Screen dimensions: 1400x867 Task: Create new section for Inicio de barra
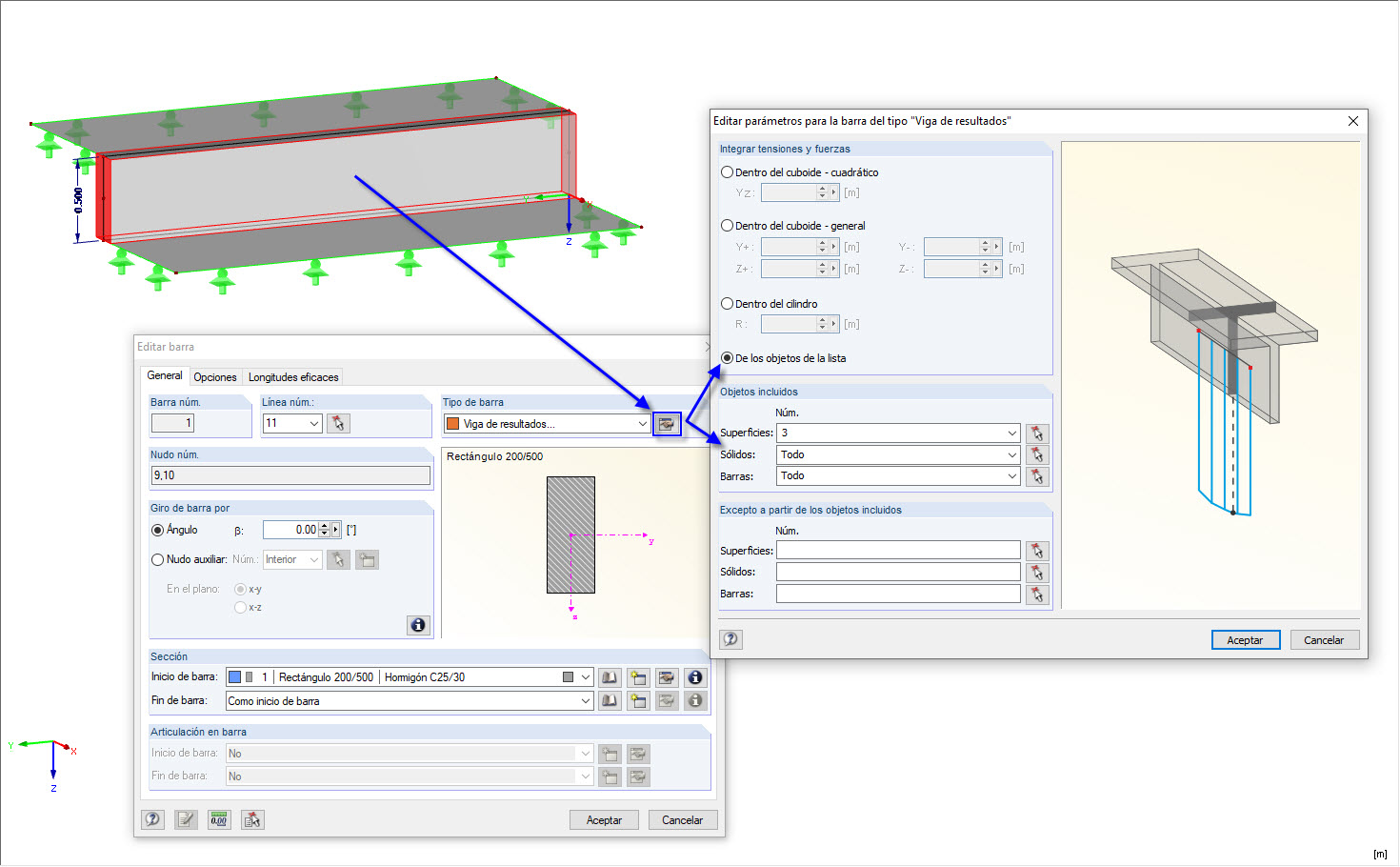pyautogui.click(x=638, y=677)
